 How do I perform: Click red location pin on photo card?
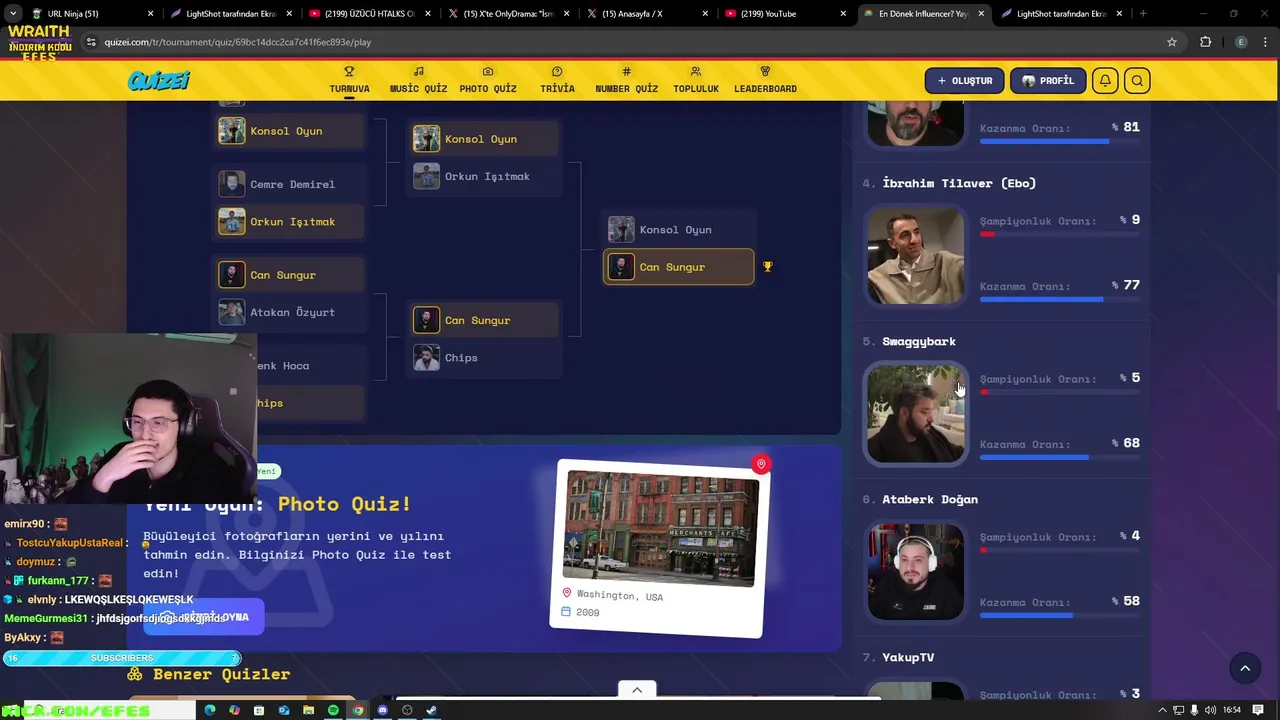pos(761,464)
